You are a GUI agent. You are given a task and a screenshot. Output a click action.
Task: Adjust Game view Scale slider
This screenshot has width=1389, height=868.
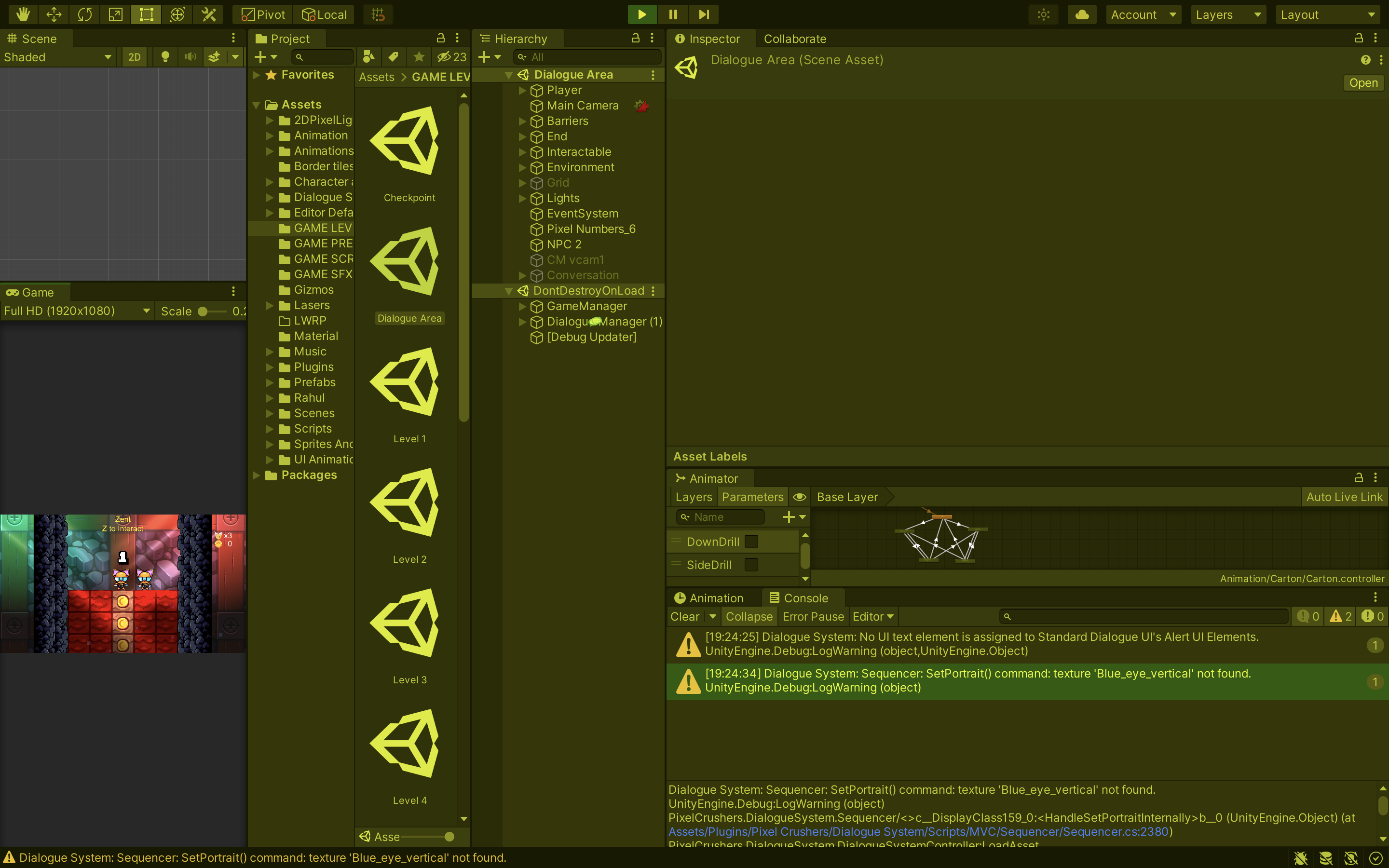212,311
